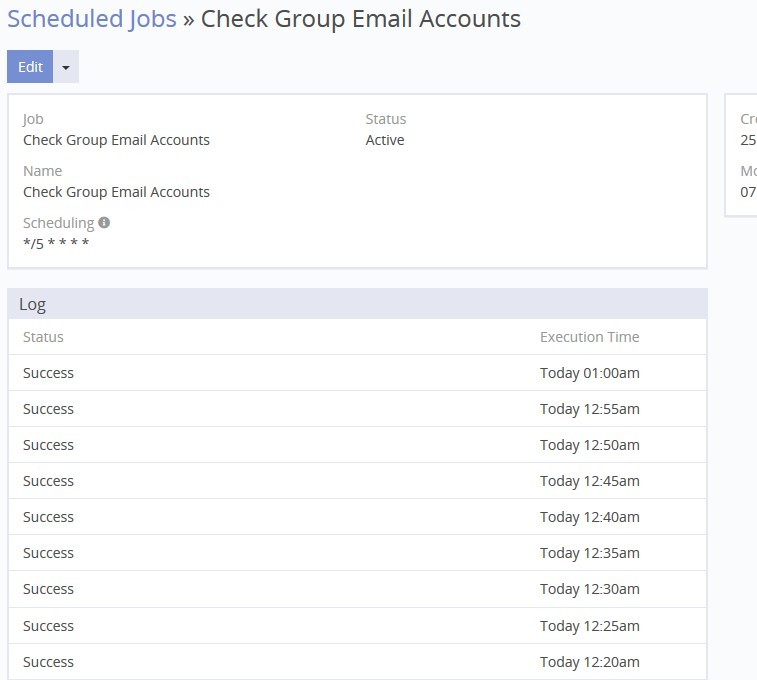Viewport: 757px width, 680px height.
Task: Click Success status in the 12:40am row
Action: [x=48, y=517]
